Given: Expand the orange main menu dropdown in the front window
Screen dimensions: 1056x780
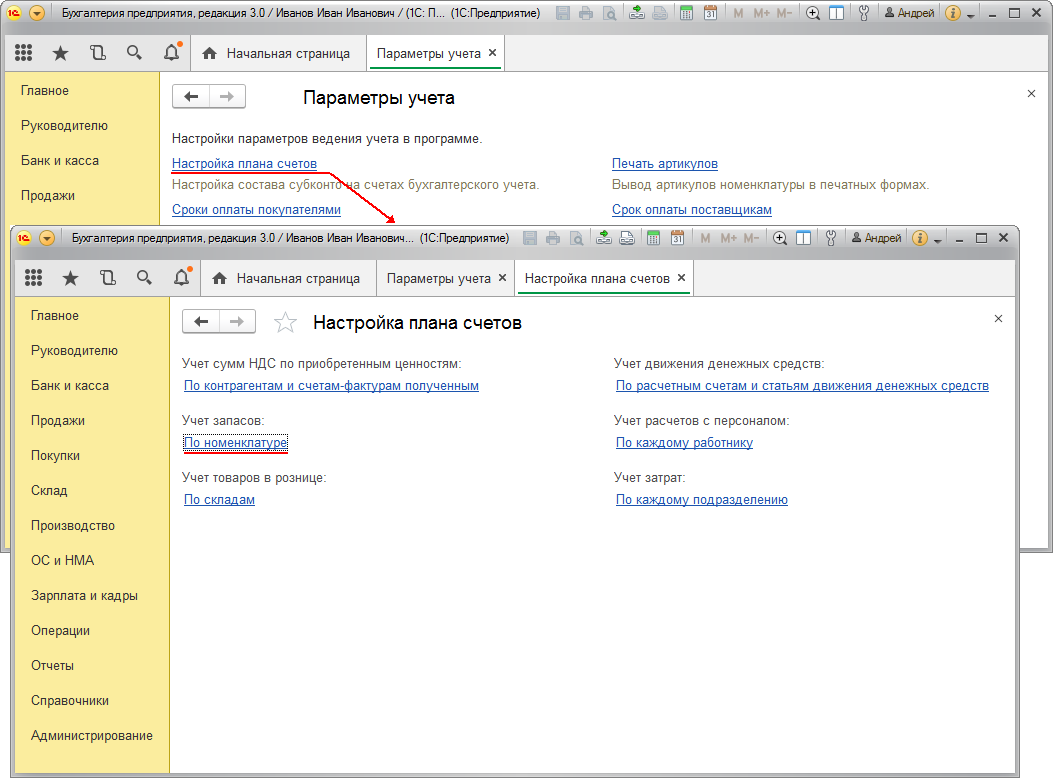Looking at the screenshot, I should click(47, 238).
